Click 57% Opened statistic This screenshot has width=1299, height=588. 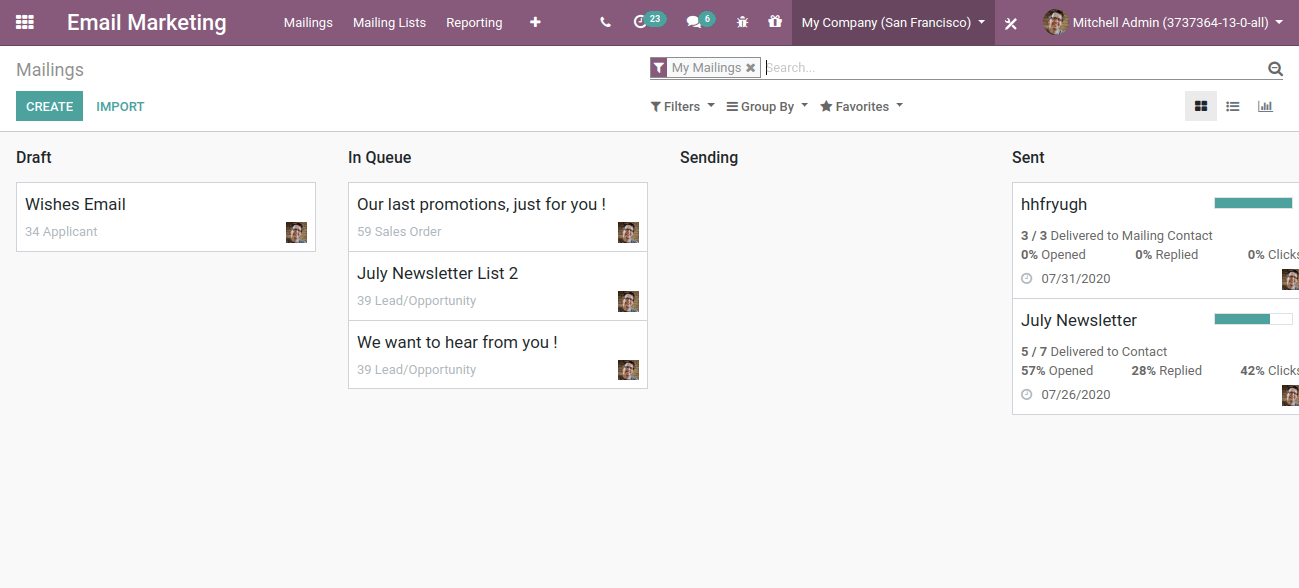click(x=1057, y=371)
